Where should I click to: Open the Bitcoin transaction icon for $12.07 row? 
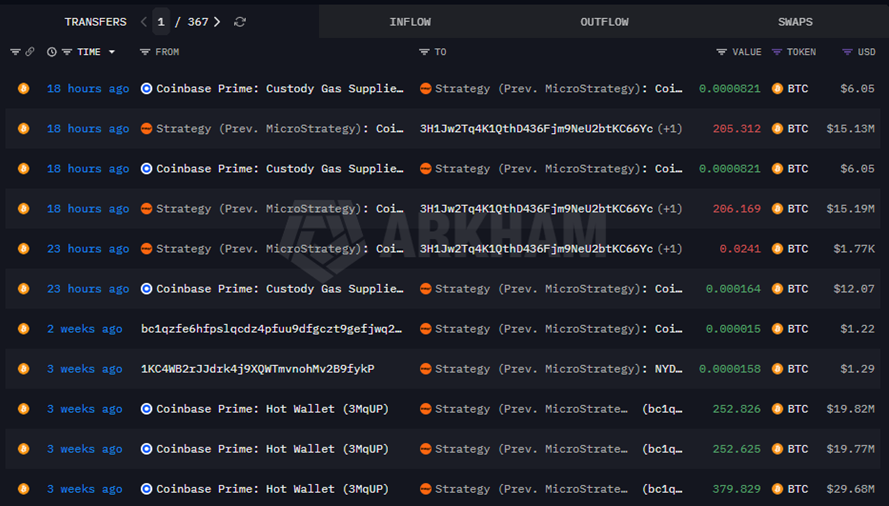tap(24, 289)
